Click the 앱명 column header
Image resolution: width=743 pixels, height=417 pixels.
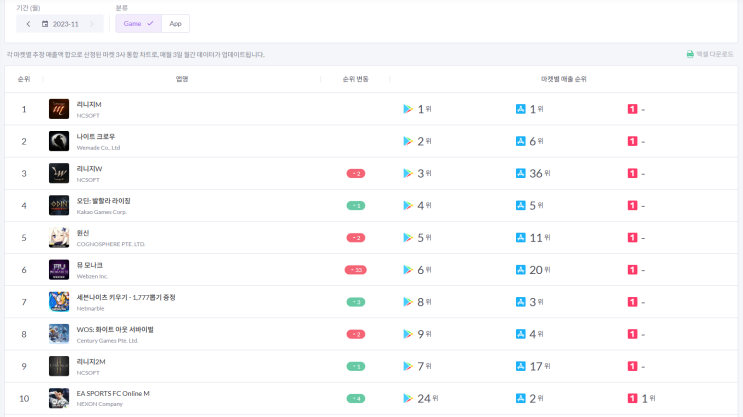coord(182,79)
